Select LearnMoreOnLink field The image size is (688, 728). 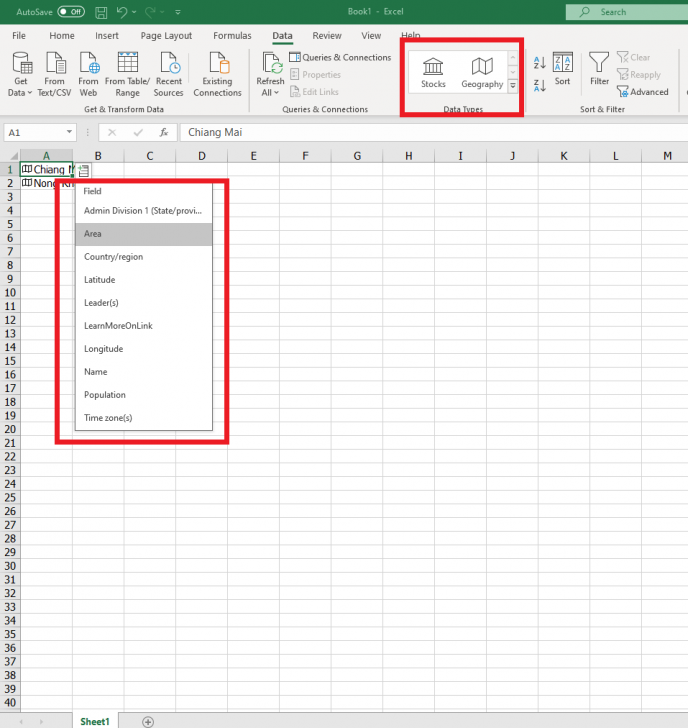tap(143, 326)
